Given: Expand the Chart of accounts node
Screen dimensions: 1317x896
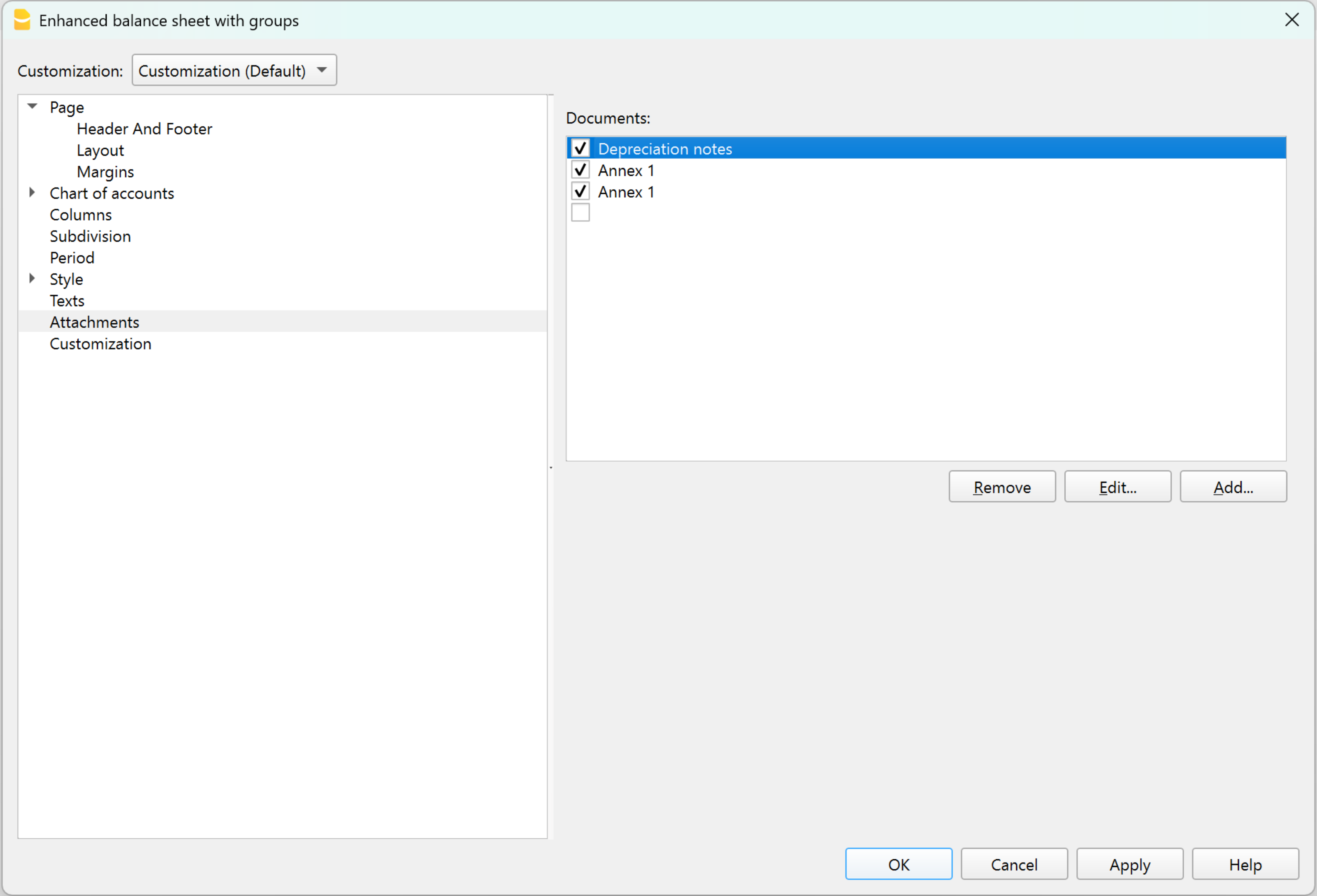Looking at the screenshot, I should [x=32, y=193].
